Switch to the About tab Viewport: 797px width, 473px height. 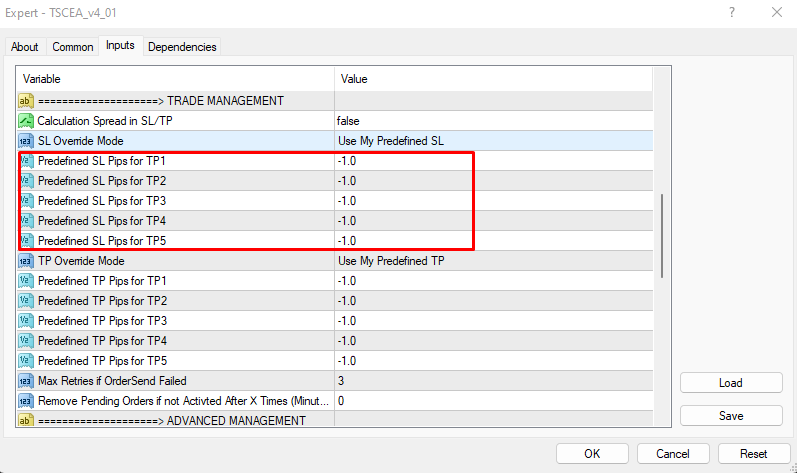tap(25, 47)
